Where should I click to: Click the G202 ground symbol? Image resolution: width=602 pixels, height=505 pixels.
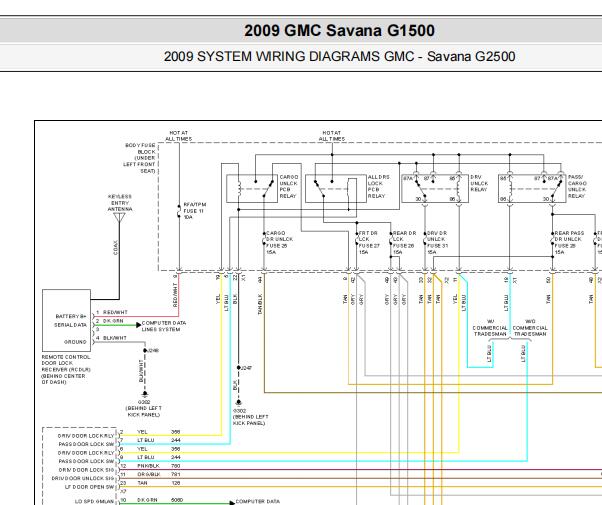coord(145,394)
